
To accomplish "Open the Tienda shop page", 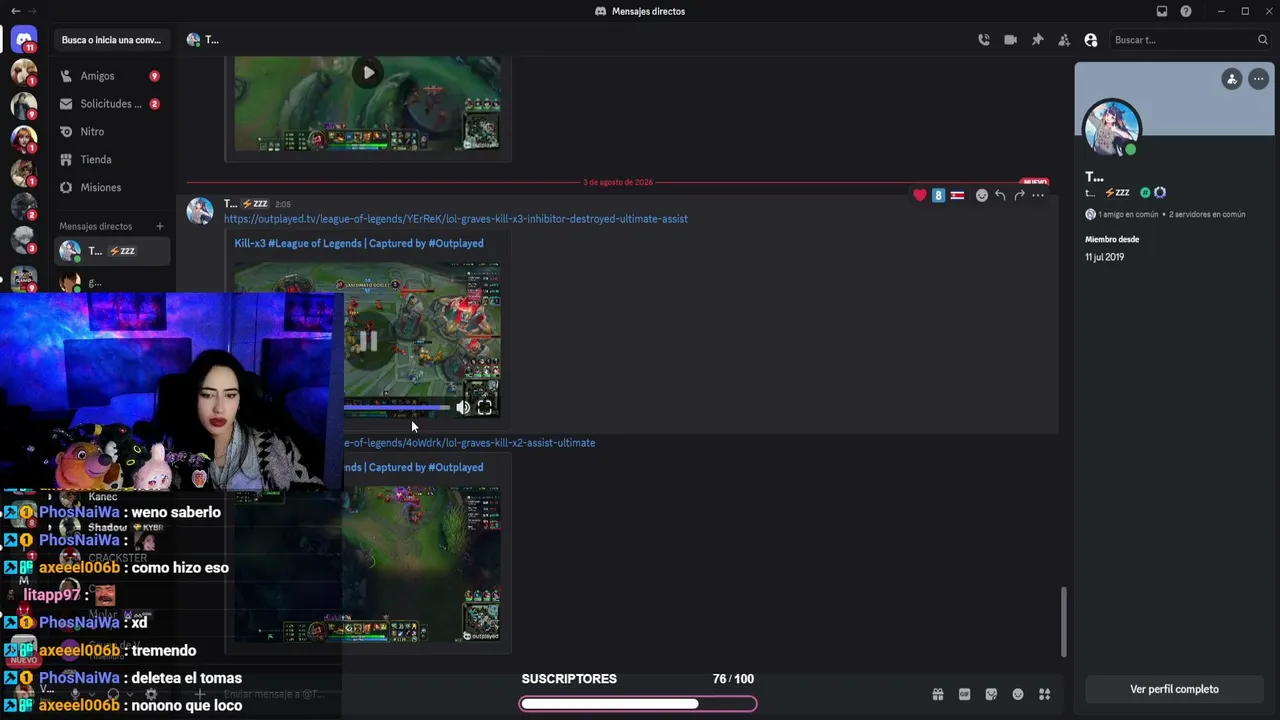I will tap(110, 160).
